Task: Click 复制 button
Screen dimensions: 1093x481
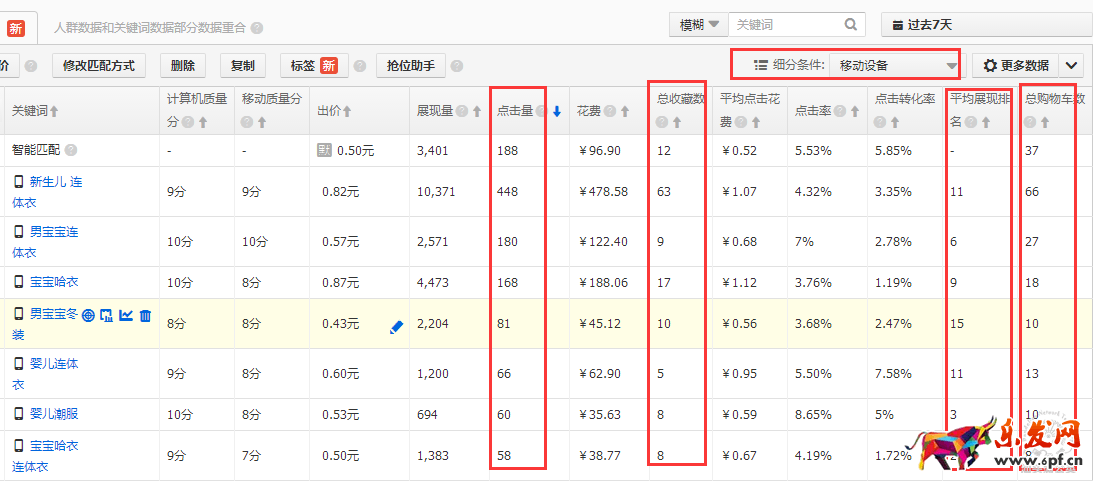Action: [x=242, y=66]
